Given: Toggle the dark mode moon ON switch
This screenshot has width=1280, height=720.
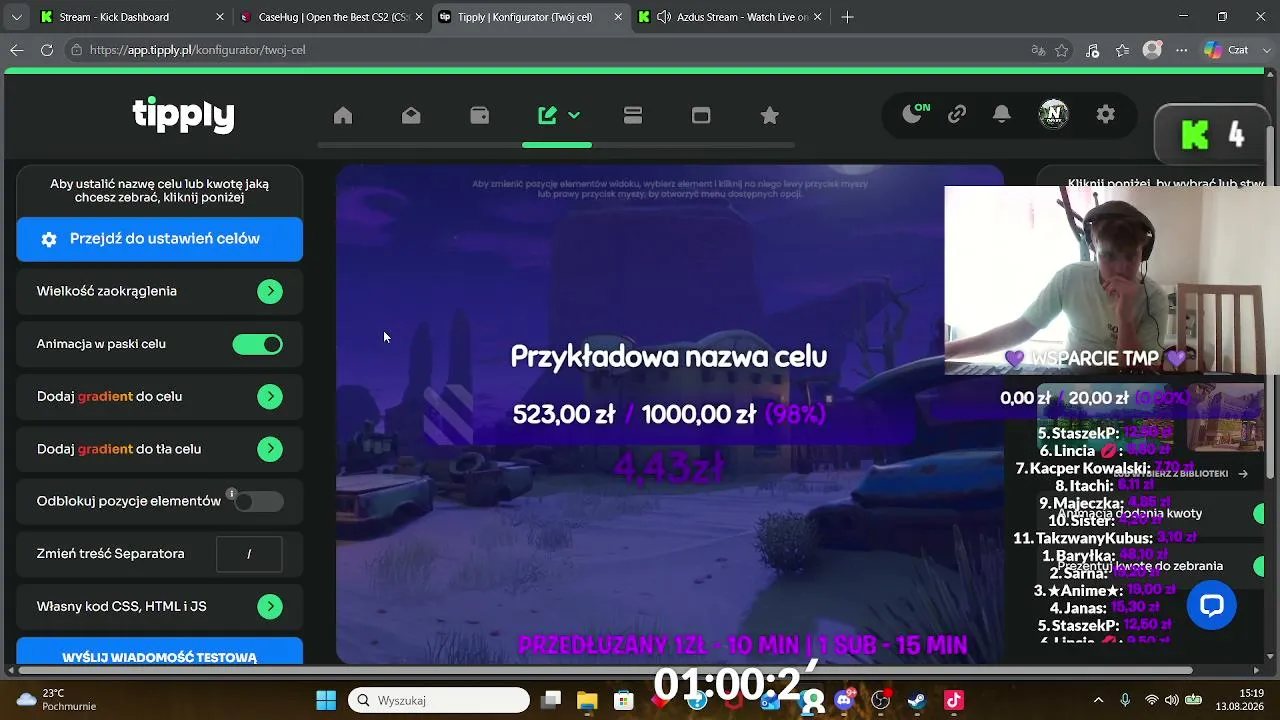Looking at the screenshot, I should [916, 114].
